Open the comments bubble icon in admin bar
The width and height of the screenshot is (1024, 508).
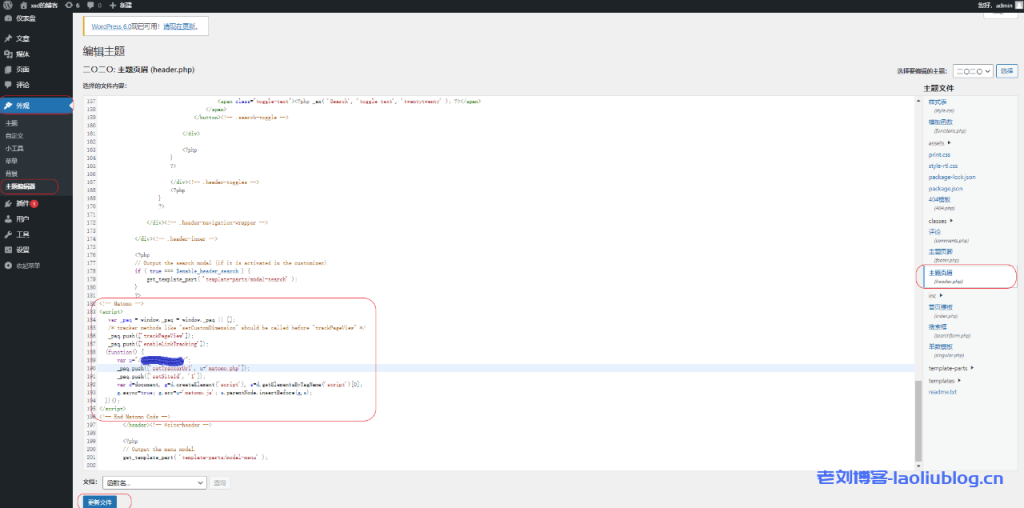pyautogui.click(x=90, y=5)
